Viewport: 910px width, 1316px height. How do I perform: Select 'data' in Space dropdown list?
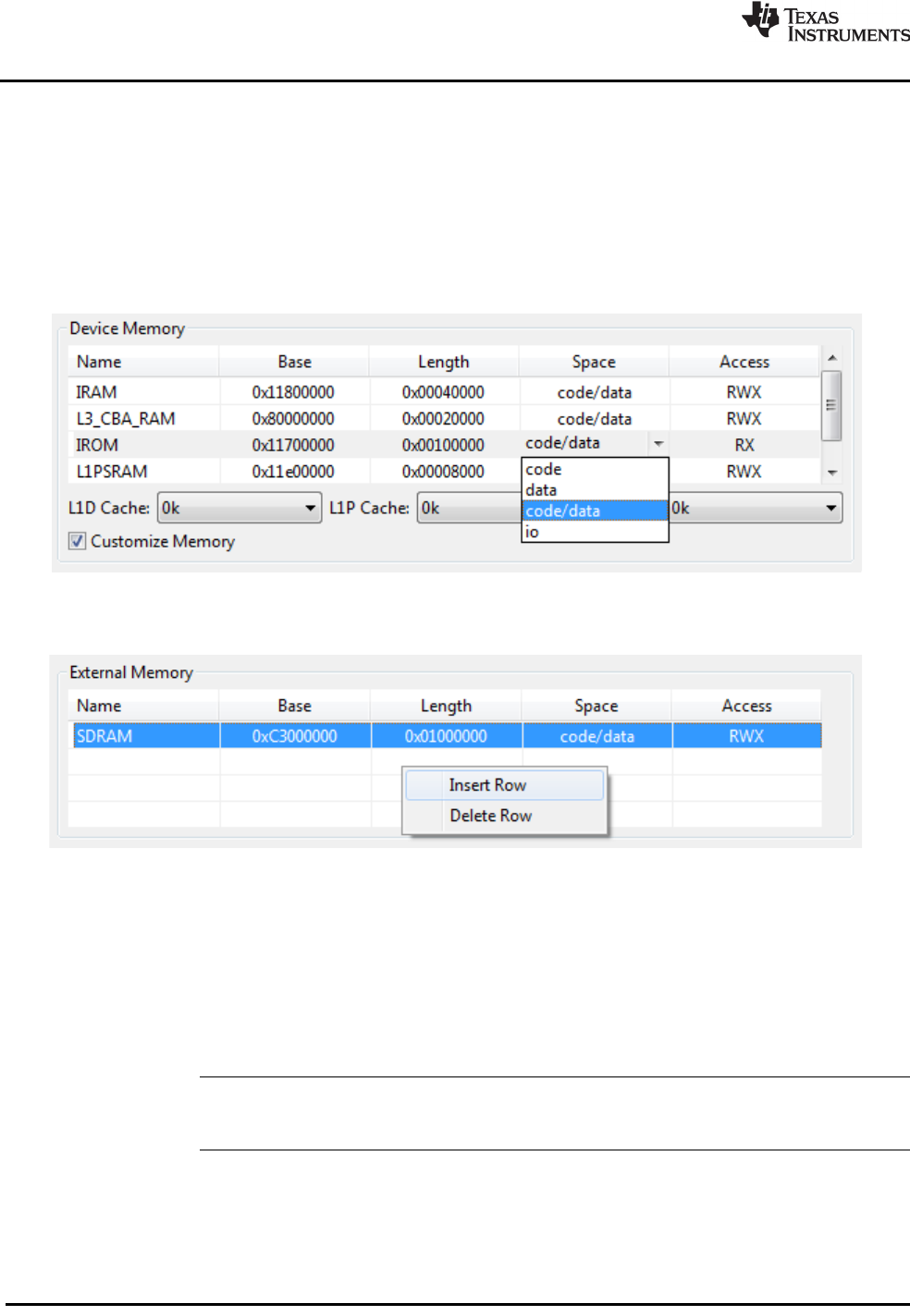(x=595, y=489)
